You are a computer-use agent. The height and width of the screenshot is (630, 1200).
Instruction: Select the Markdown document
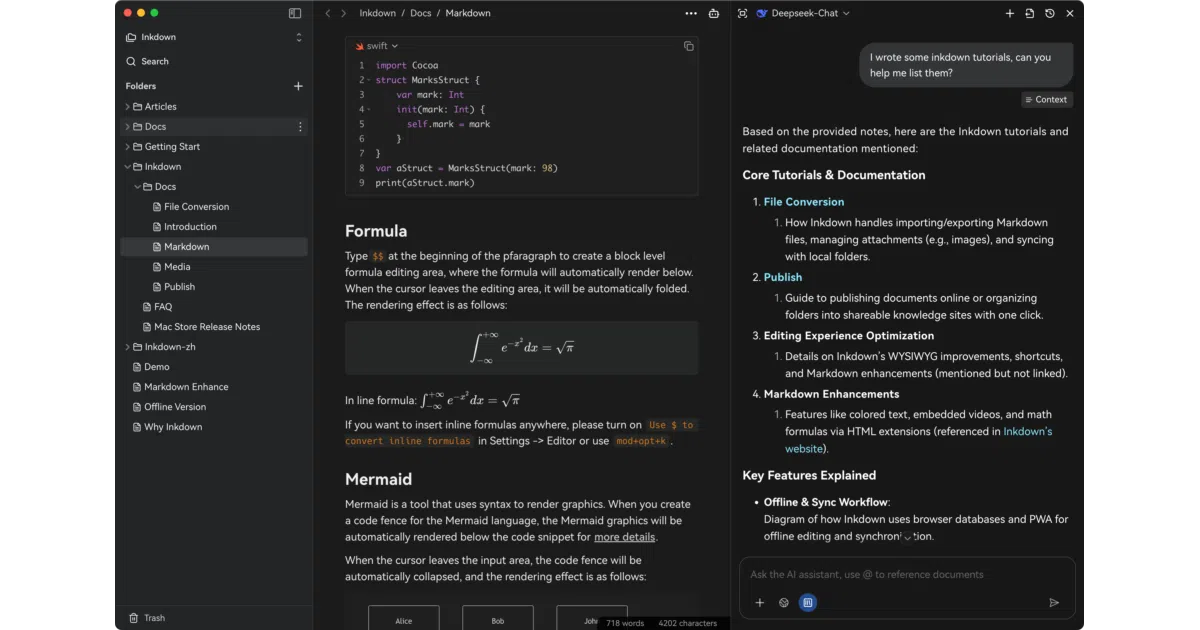[214, 247]
